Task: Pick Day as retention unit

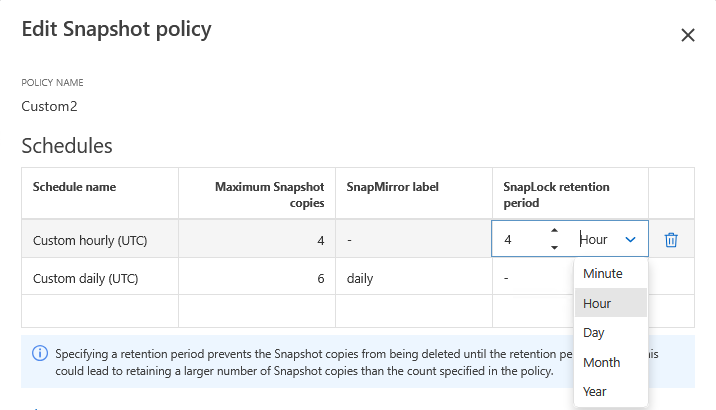Action: point(594,332)
